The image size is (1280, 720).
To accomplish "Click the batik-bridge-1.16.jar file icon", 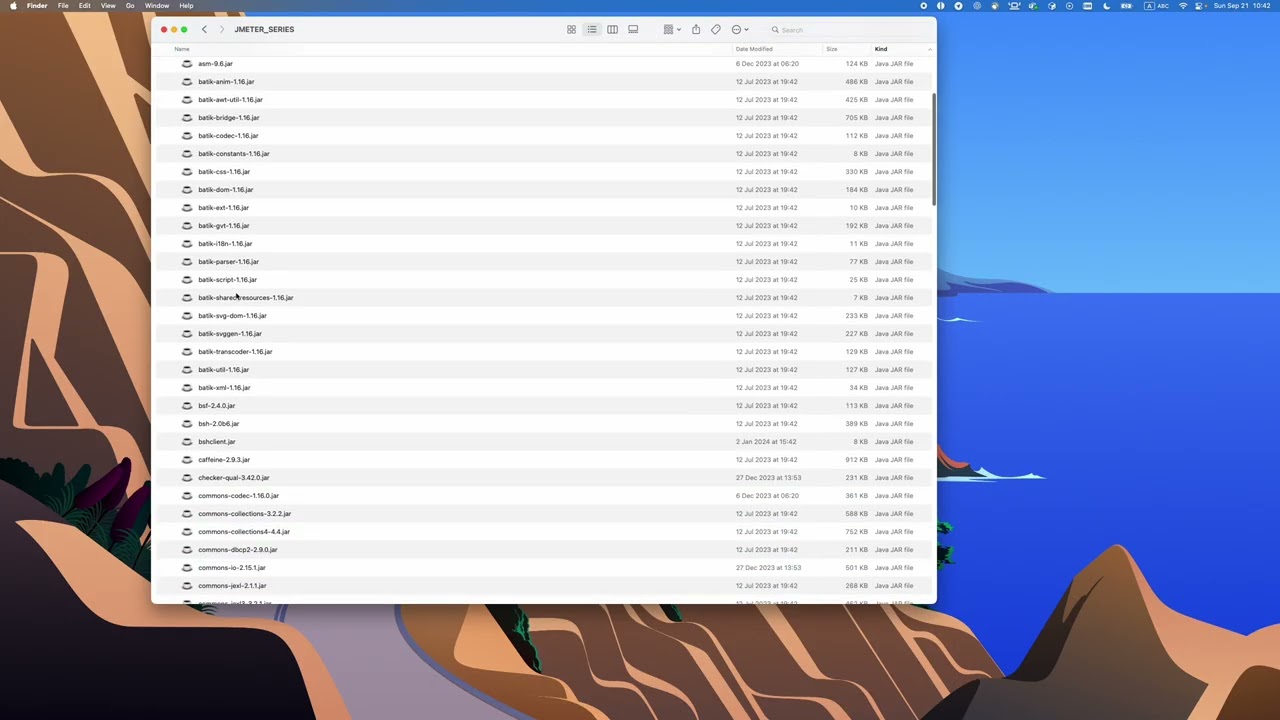I will [x=187, y=118].
